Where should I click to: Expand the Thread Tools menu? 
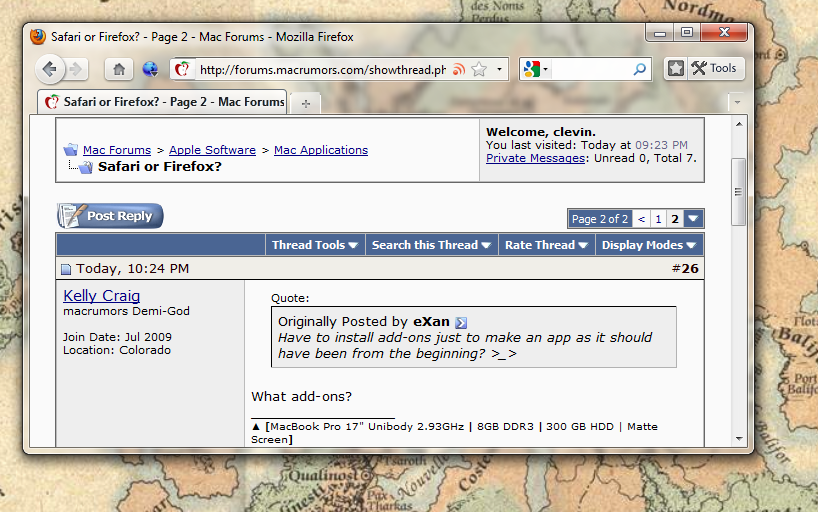(x=315, y=245)
